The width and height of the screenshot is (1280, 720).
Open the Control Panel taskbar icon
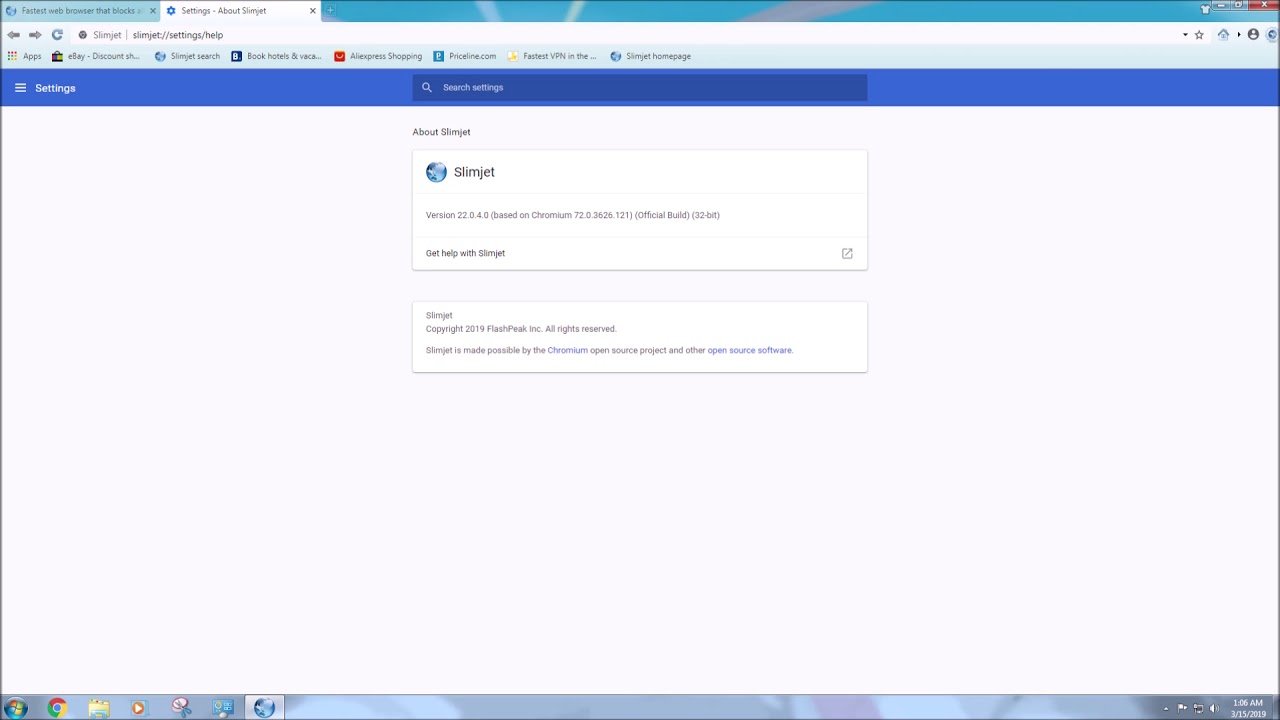[x=222, y=708]
